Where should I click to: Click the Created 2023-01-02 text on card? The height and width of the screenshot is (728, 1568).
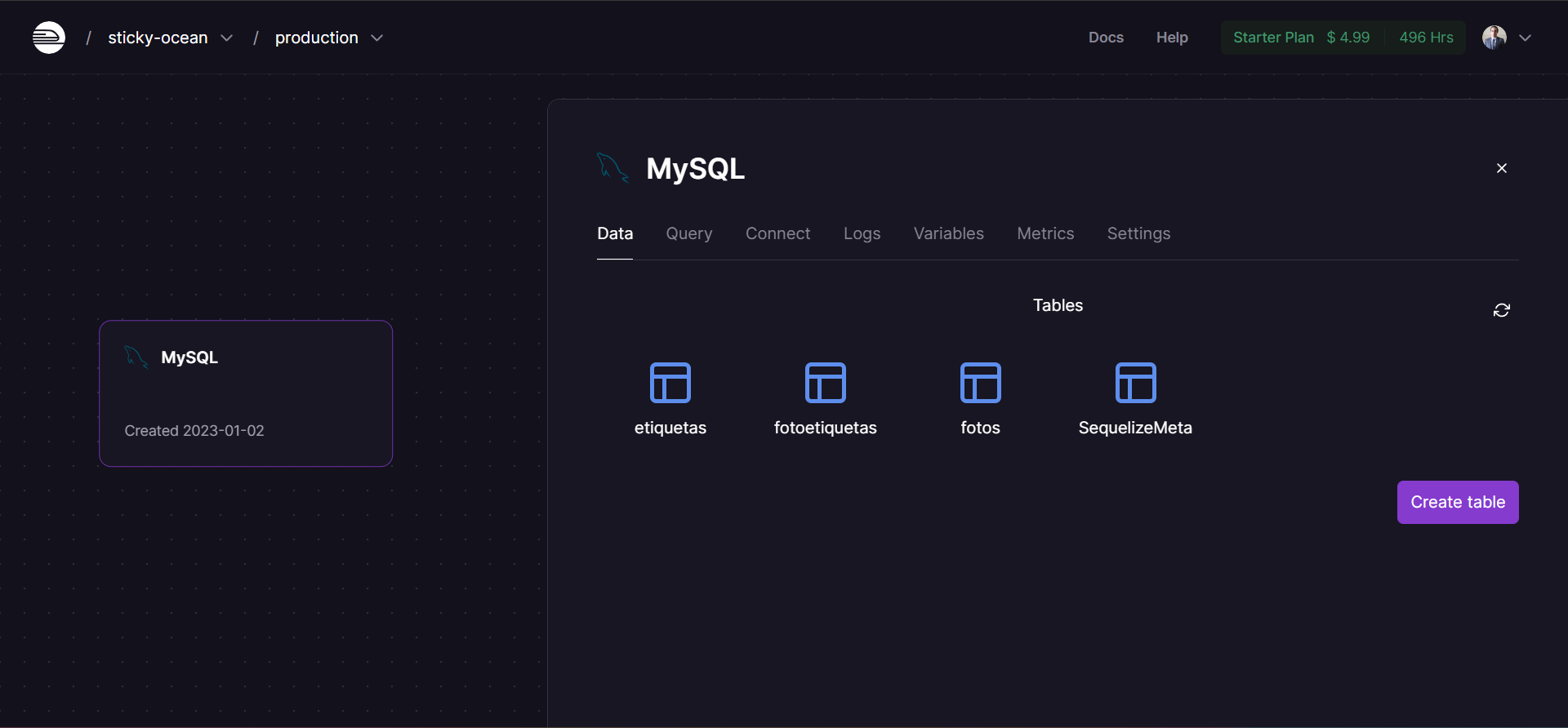194,430
